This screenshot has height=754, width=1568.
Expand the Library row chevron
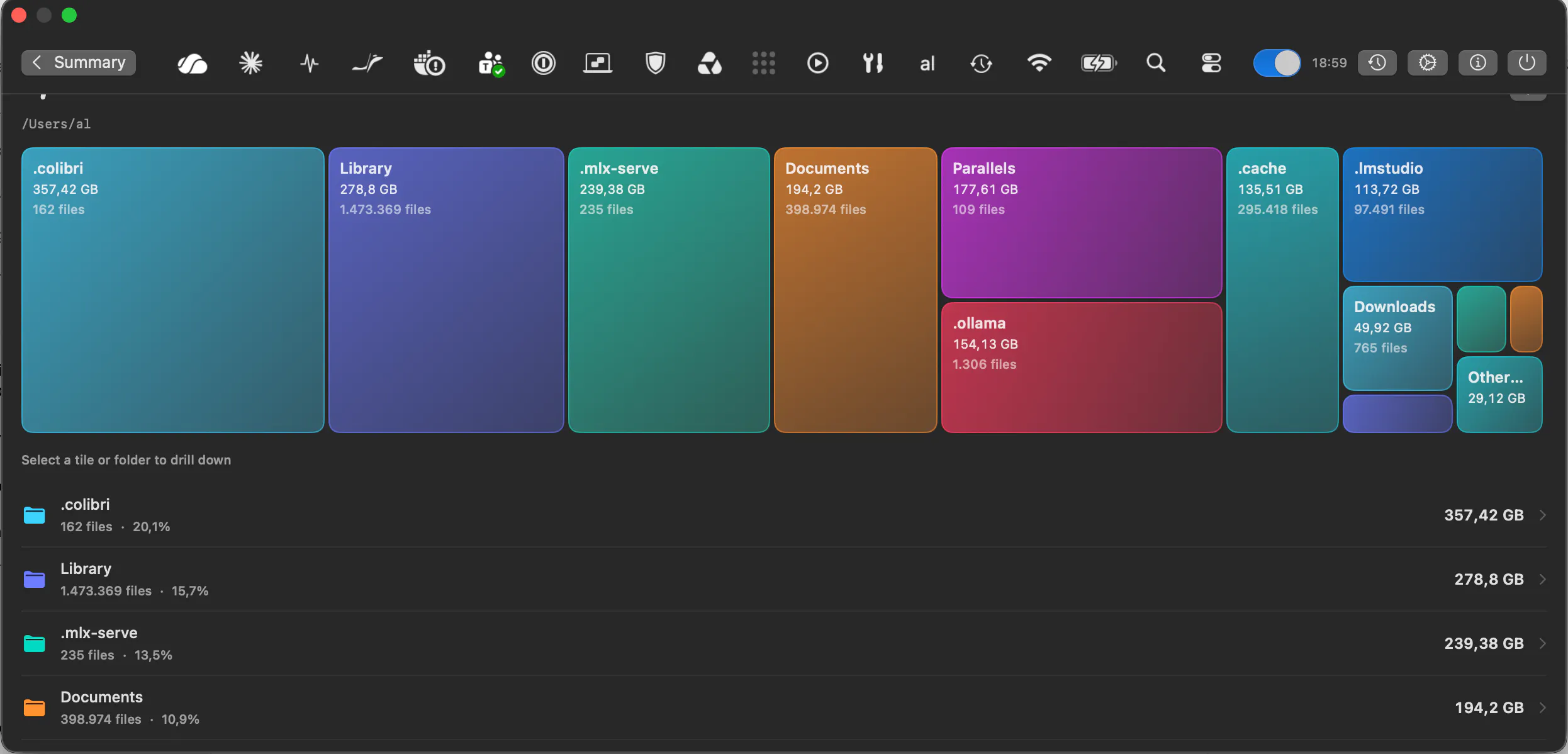point(1542,580)
